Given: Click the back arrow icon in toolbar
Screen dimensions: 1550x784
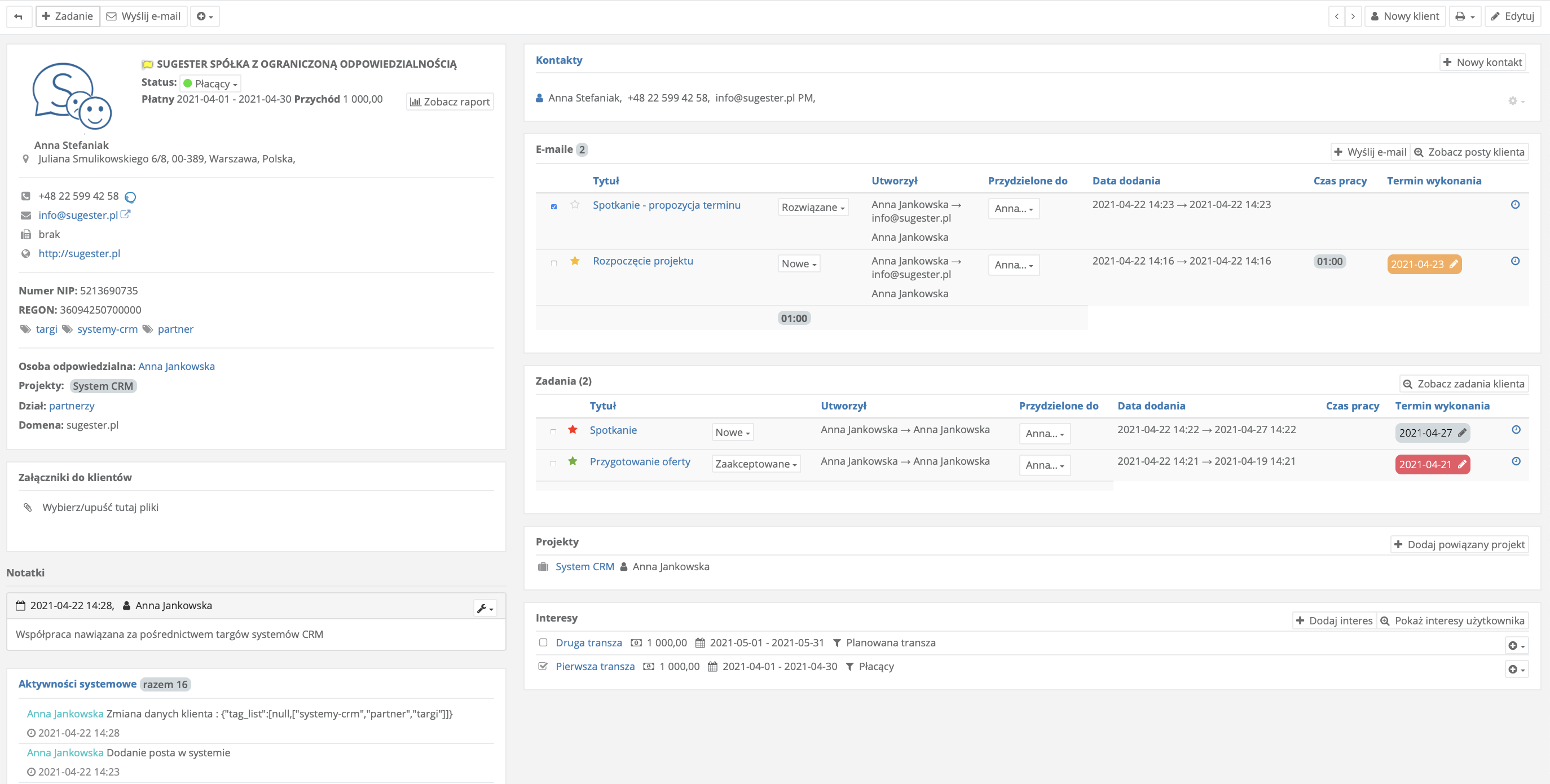Looking at the screenshot, I should [18, 16].
